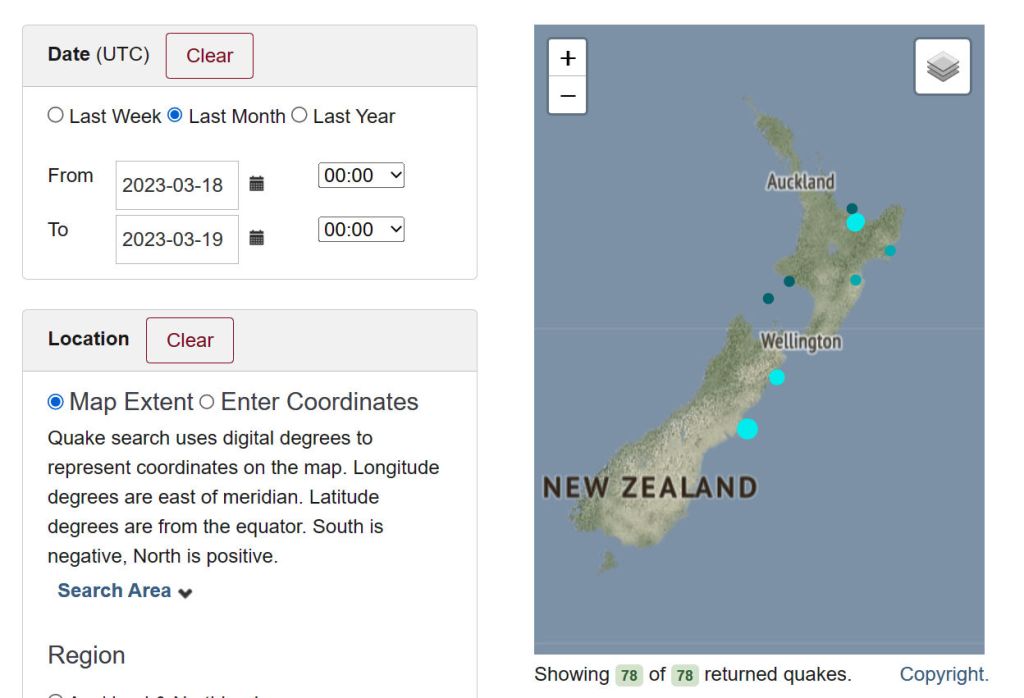Open the From time dropdown

pyautogui.click(x=361, y=176)
